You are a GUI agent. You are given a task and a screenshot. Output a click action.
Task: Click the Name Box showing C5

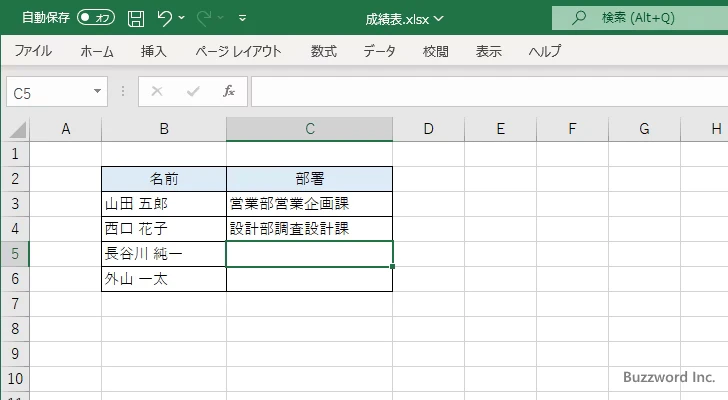click(x=49, y=92)
